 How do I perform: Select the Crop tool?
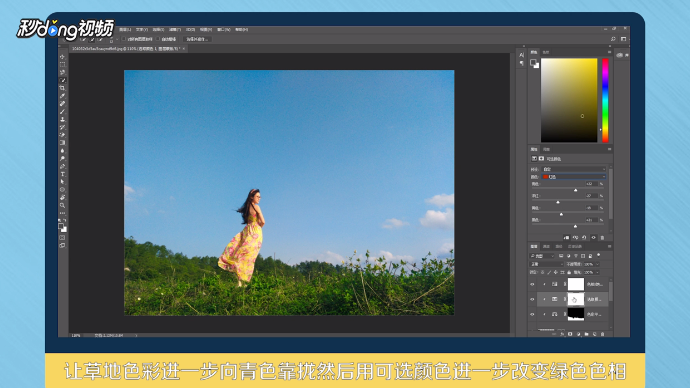coord(62,88)
